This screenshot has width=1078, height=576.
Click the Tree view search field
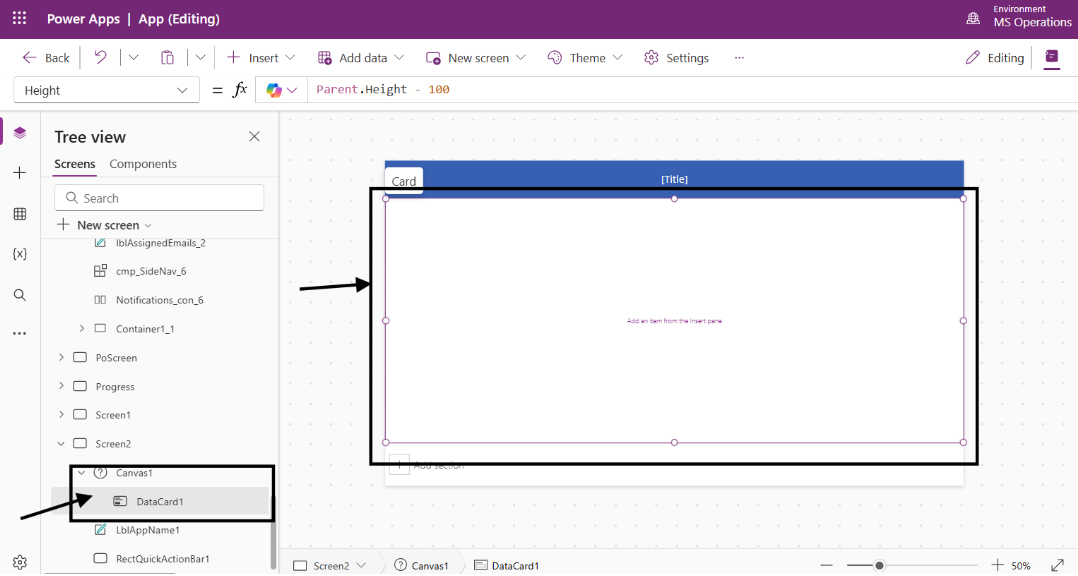coord(158,197)
